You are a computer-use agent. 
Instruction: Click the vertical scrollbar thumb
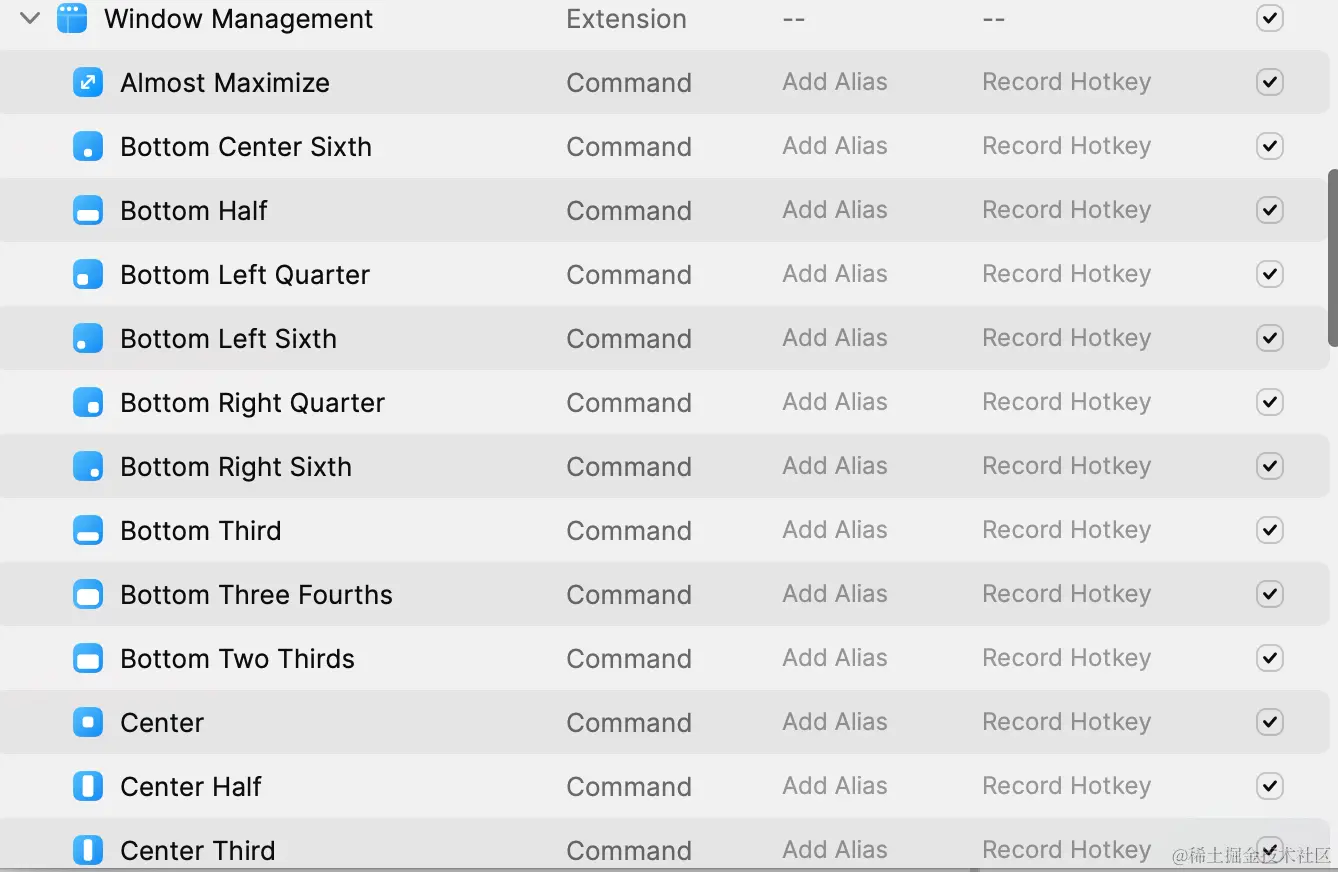(x=1332, y=258)
